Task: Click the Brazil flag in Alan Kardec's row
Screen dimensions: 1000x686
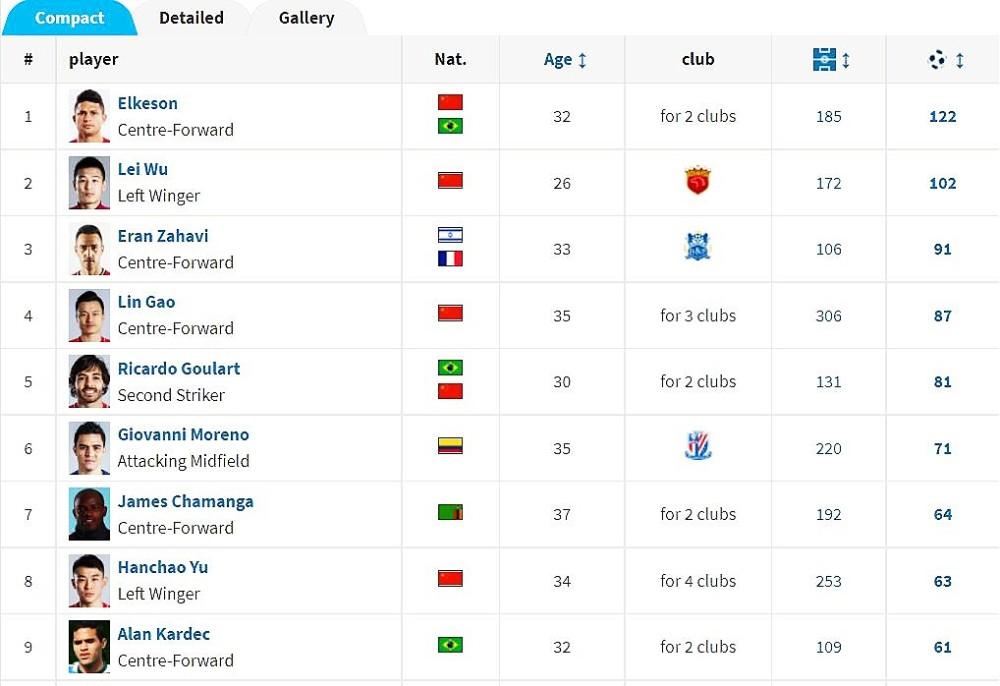Action: tap(450, 645)
